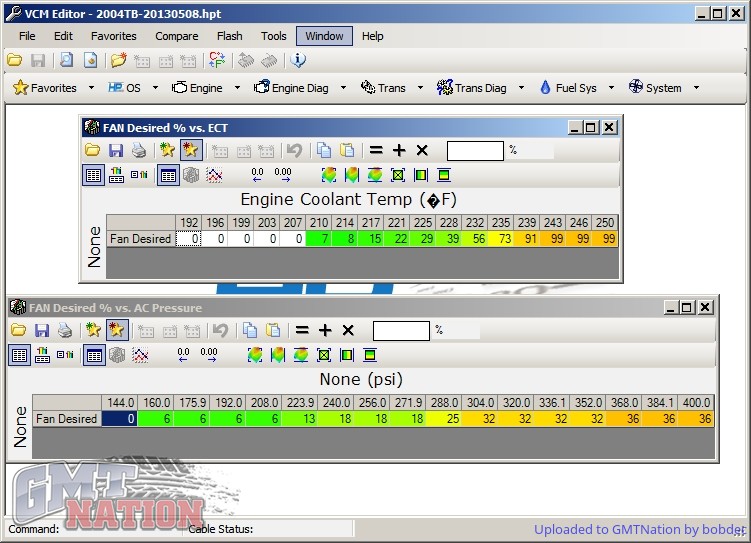751x543 pixels.
Task: Click the plus (add) icon in AC Pressure window
Action: (x=325, y=330)
